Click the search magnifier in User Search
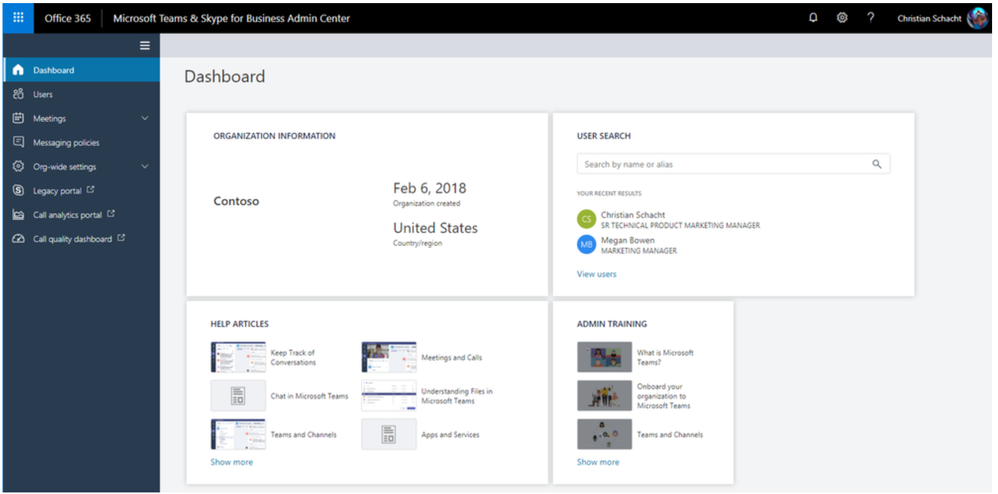 (877, 164)
